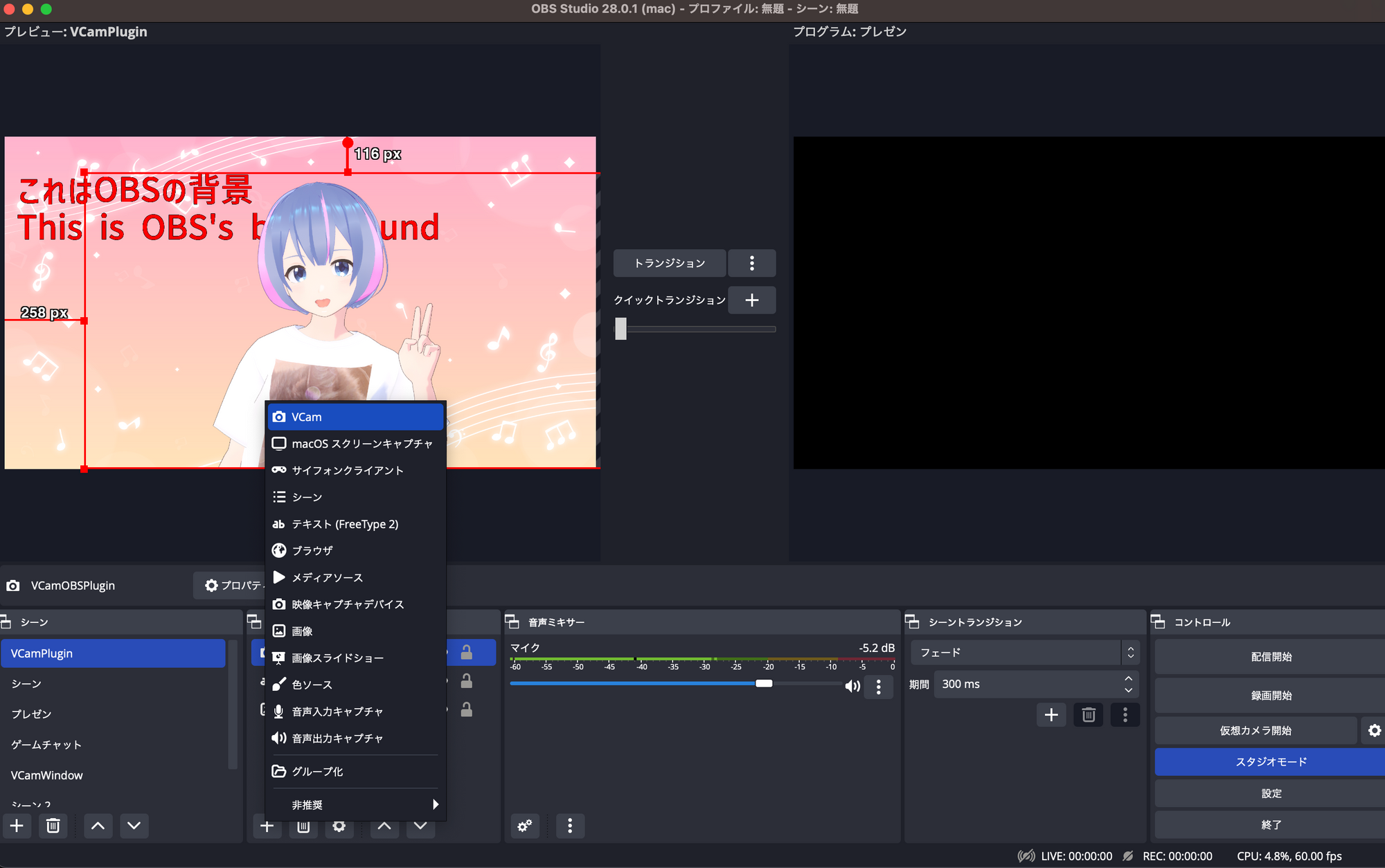Image resolution: width=1385 pixels, height=868 pixels.
Task: Open audio mixer advanced settings gear
Action: [x=525, y=825]
